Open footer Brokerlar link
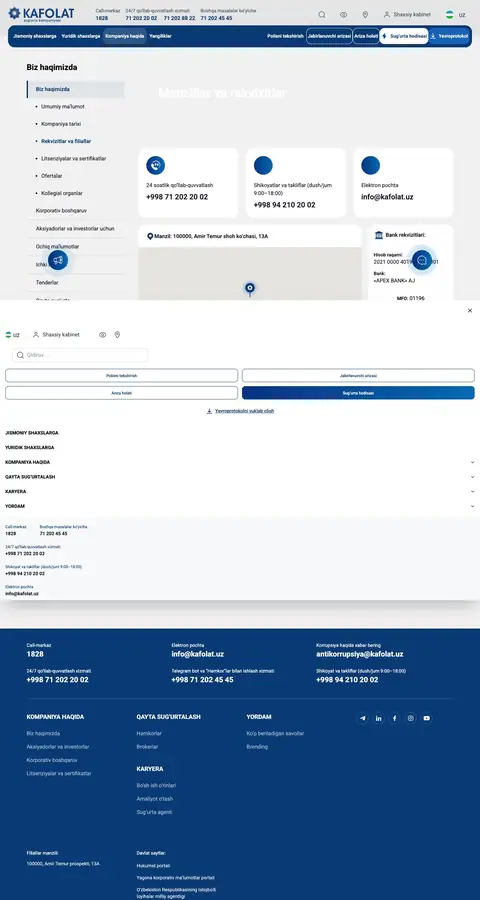This screenshot has width=480, height=900. pyautogui.click(x=147, y=747)
